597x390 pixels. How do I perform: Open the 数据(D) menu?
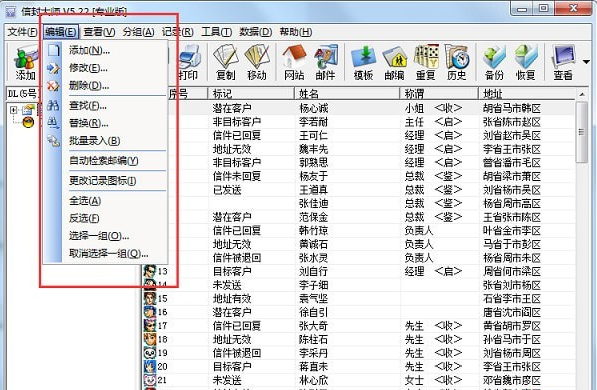coord(255,32)
